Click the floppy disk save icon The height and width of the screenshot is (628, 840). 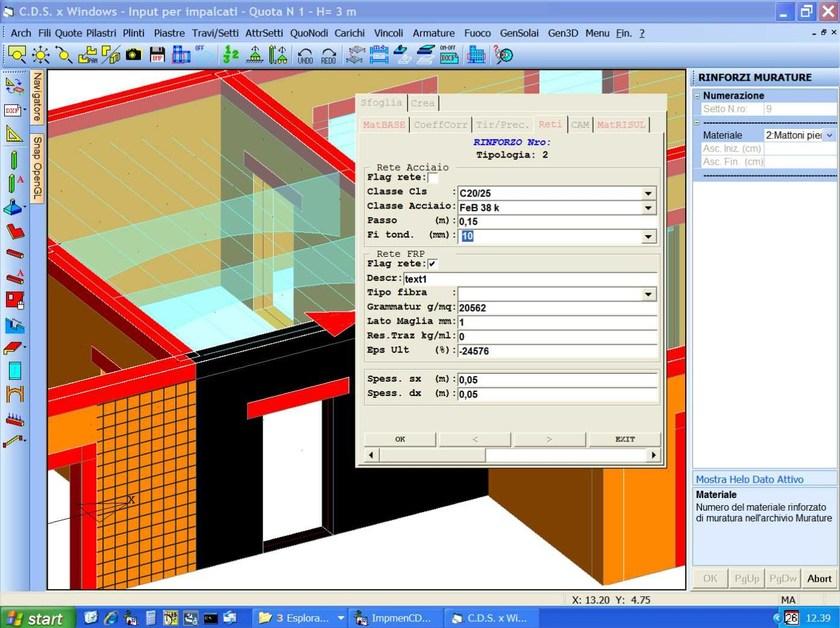click(157, 55)
